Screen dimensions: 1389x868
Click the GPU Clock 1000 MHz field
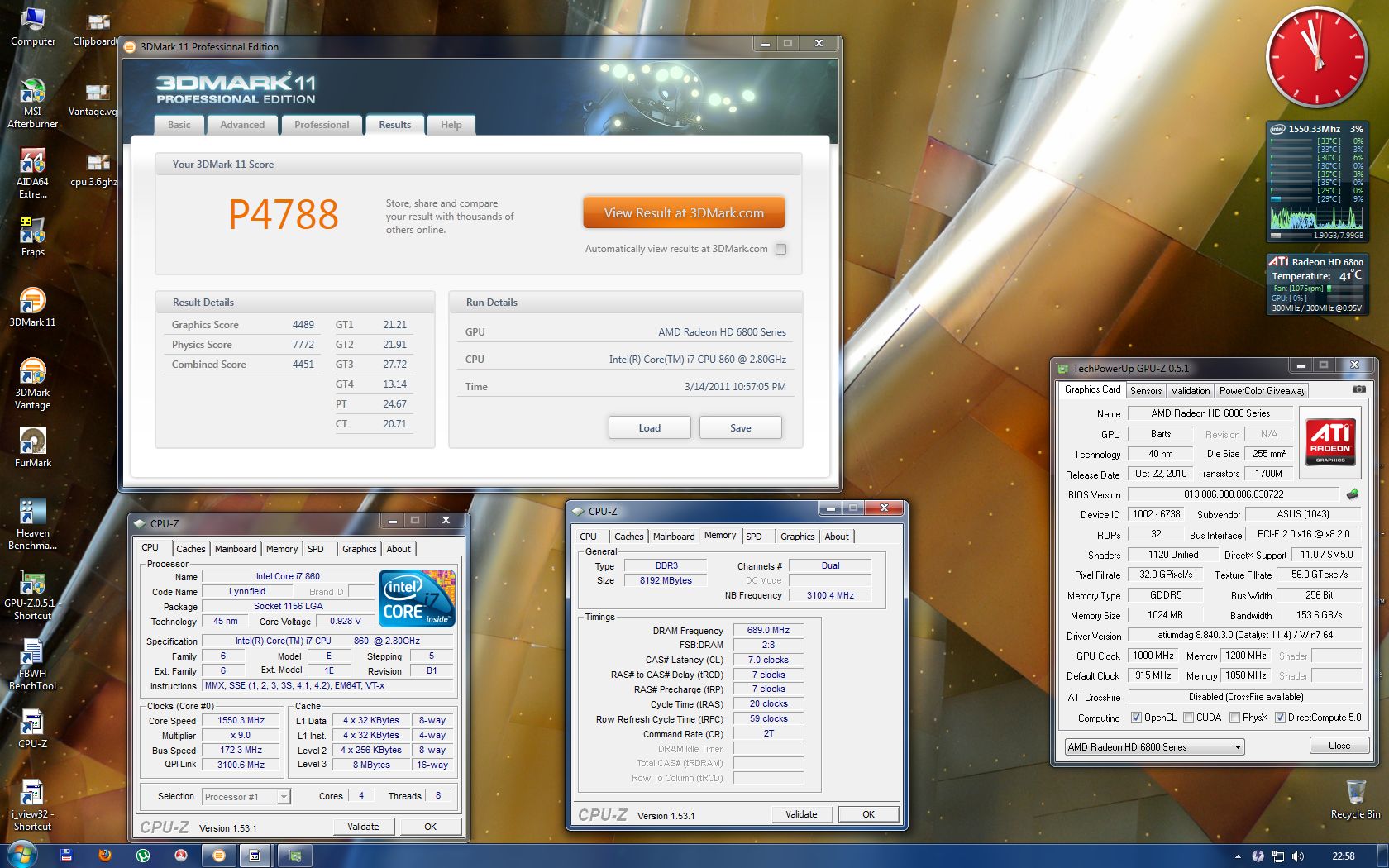coord(1153,656)
